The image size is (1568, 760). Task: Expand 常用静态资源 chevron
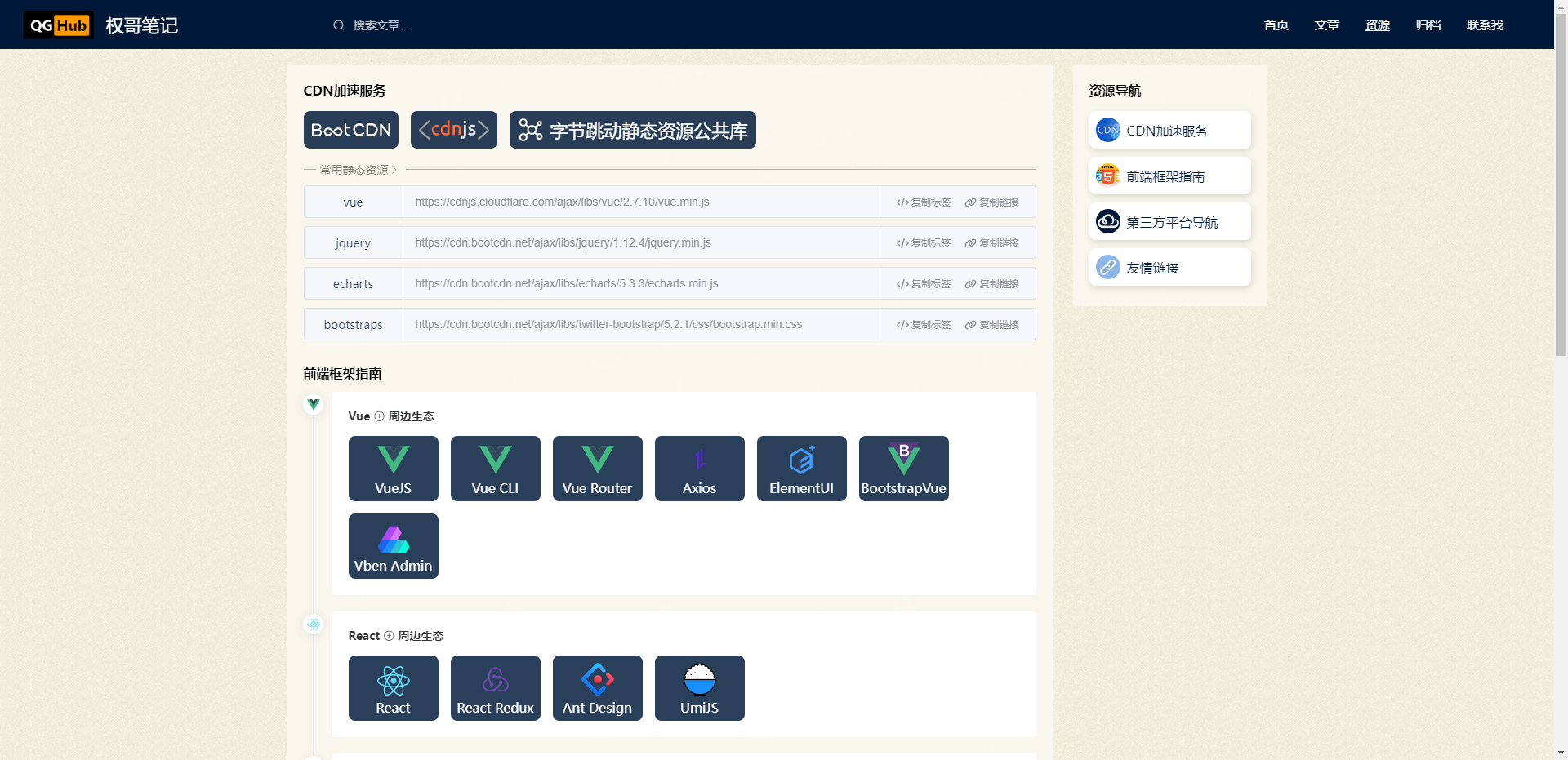[394, 170]
